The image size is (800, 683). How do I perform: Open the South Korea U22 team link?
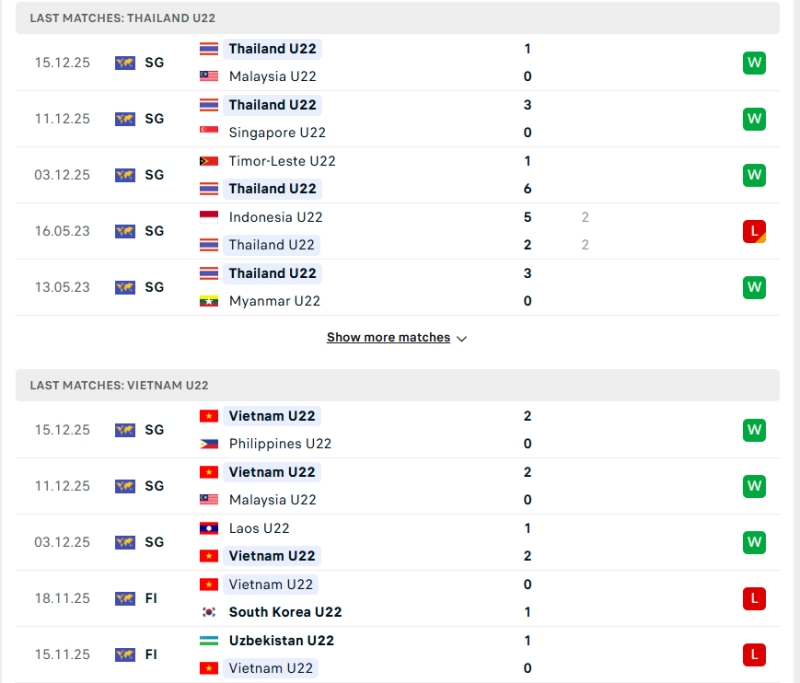pos(285,612)
